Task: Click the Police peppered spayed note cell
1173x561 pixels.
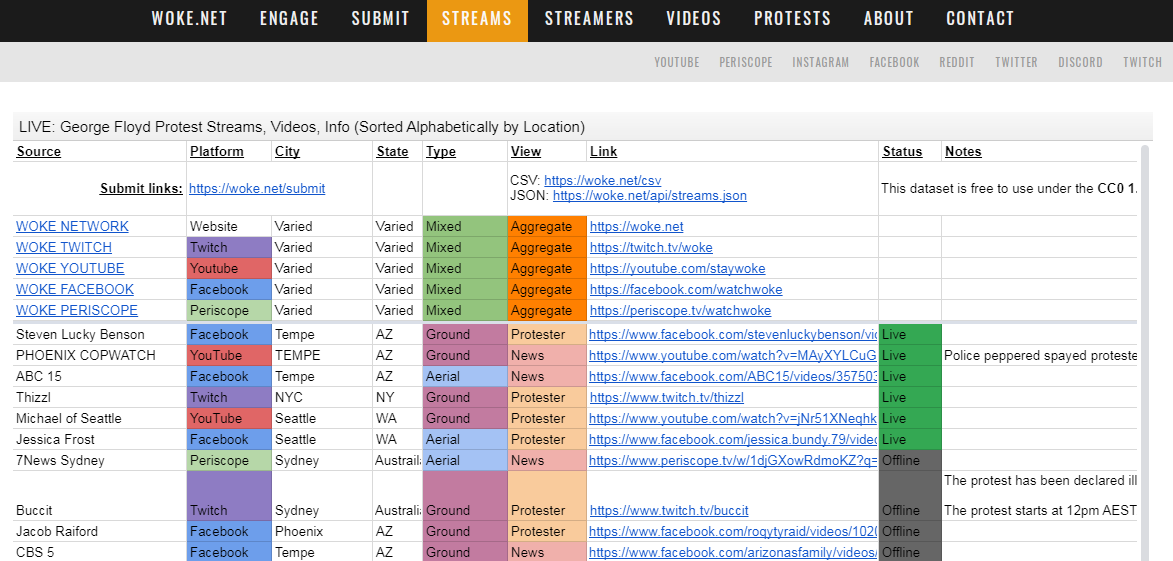Action: click(x=1040, y=355)
